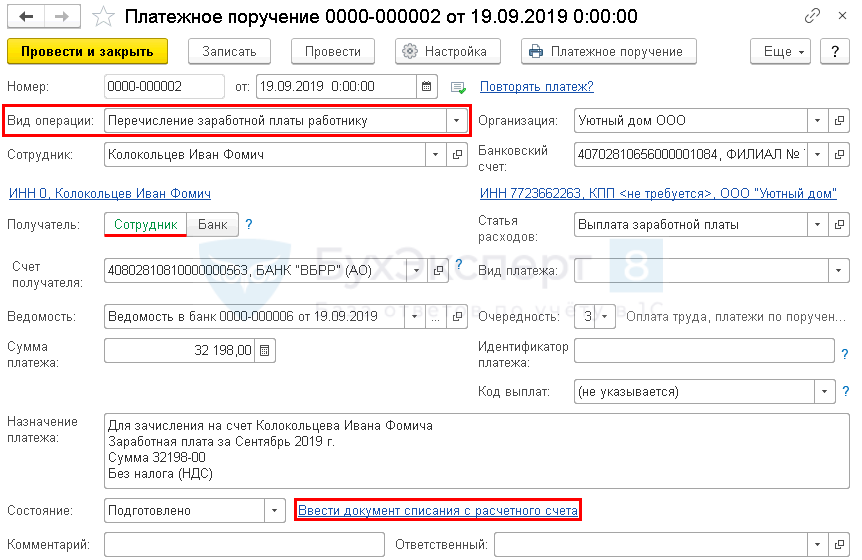The width and height of the screenshot is (862, 560).
Task: Expand the Очередность dropdown
Action: pos(605,317)
